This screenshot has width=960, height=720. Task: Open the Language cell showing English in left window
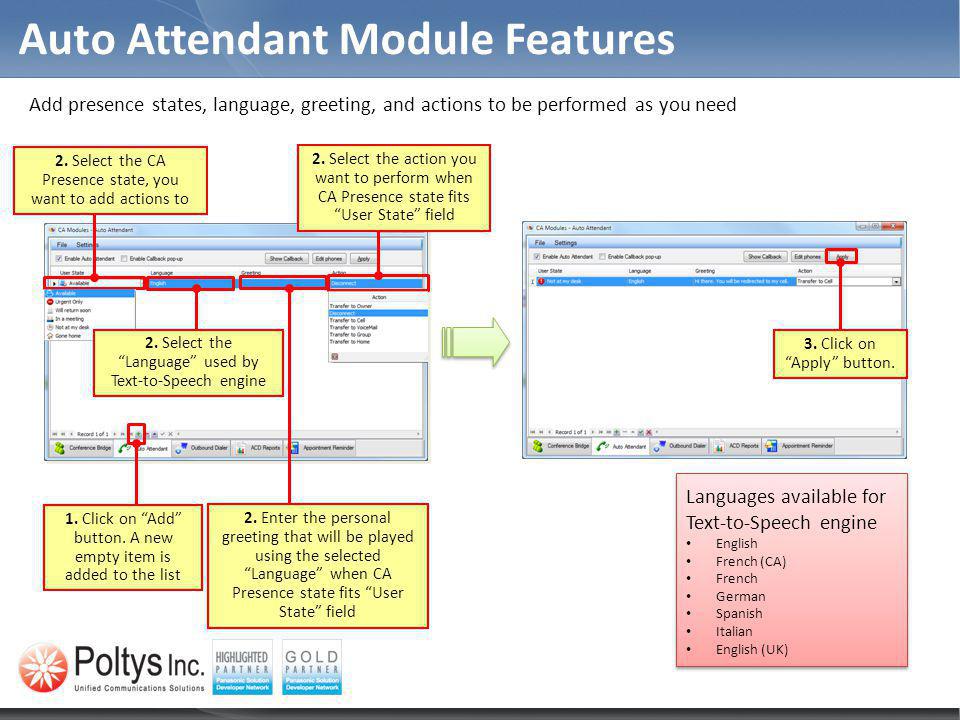190,283
